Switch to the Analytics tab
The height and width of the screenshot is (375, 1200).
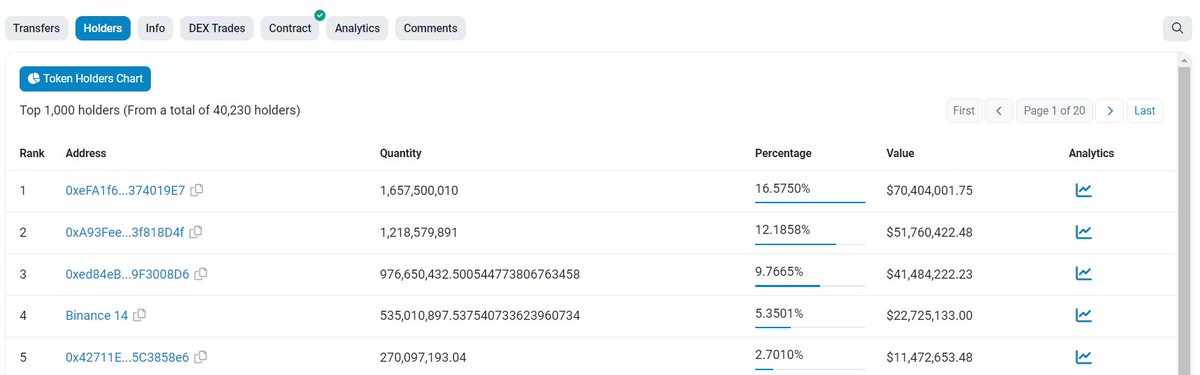click(x=357, y=28)
